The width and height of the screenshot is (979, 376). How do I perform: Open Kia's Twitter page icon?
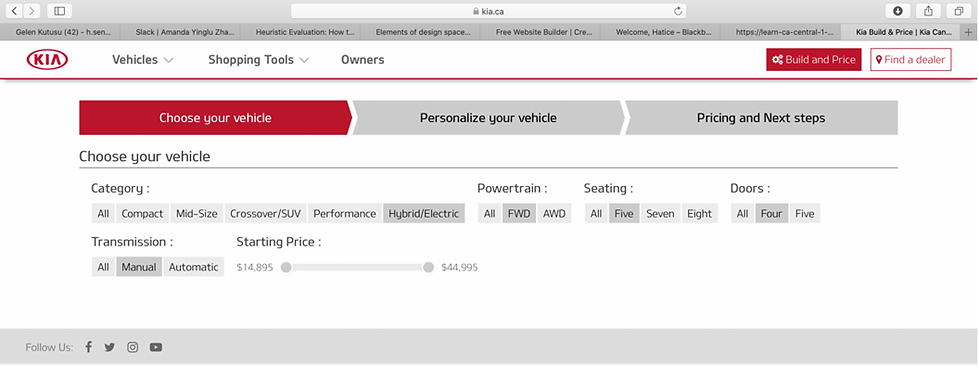(x=110, y=347)
